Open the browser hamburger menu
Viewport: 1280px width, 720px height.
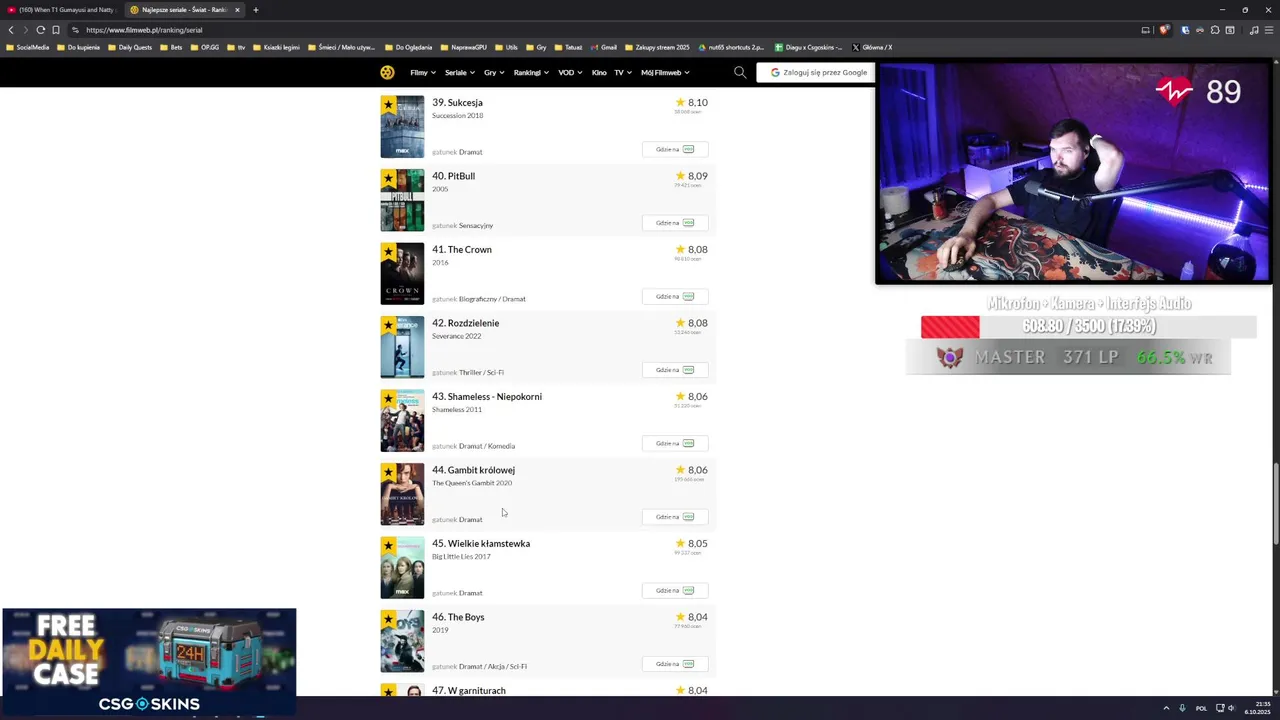click(x=1269, y=30)
